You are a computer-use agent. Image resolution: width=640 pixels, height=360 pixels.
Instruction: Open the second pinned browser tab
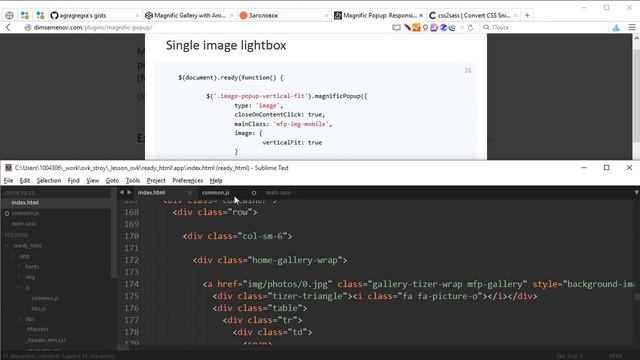point(25,16)
